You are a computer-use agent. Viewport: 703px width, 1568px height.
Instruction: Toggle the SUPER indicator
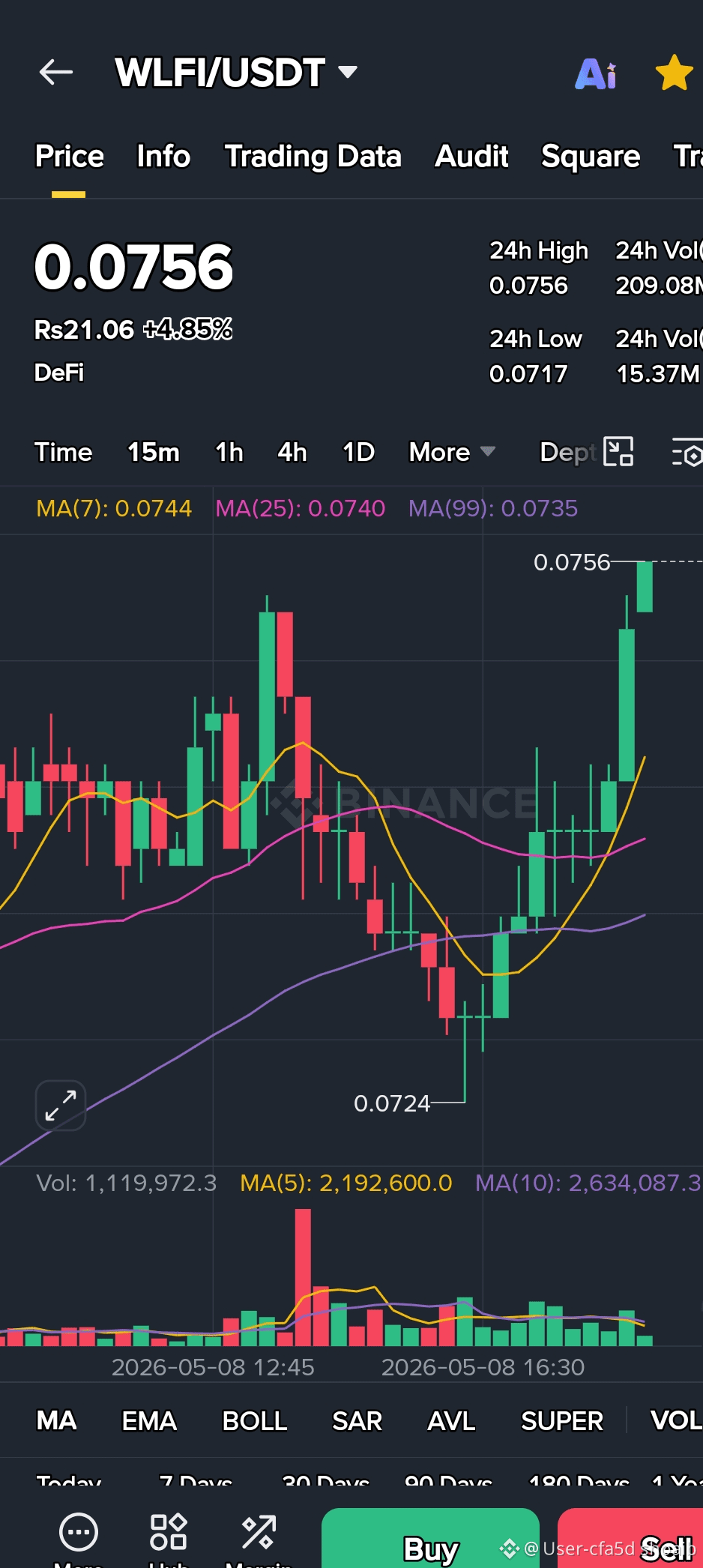[x=562, y=1420]
